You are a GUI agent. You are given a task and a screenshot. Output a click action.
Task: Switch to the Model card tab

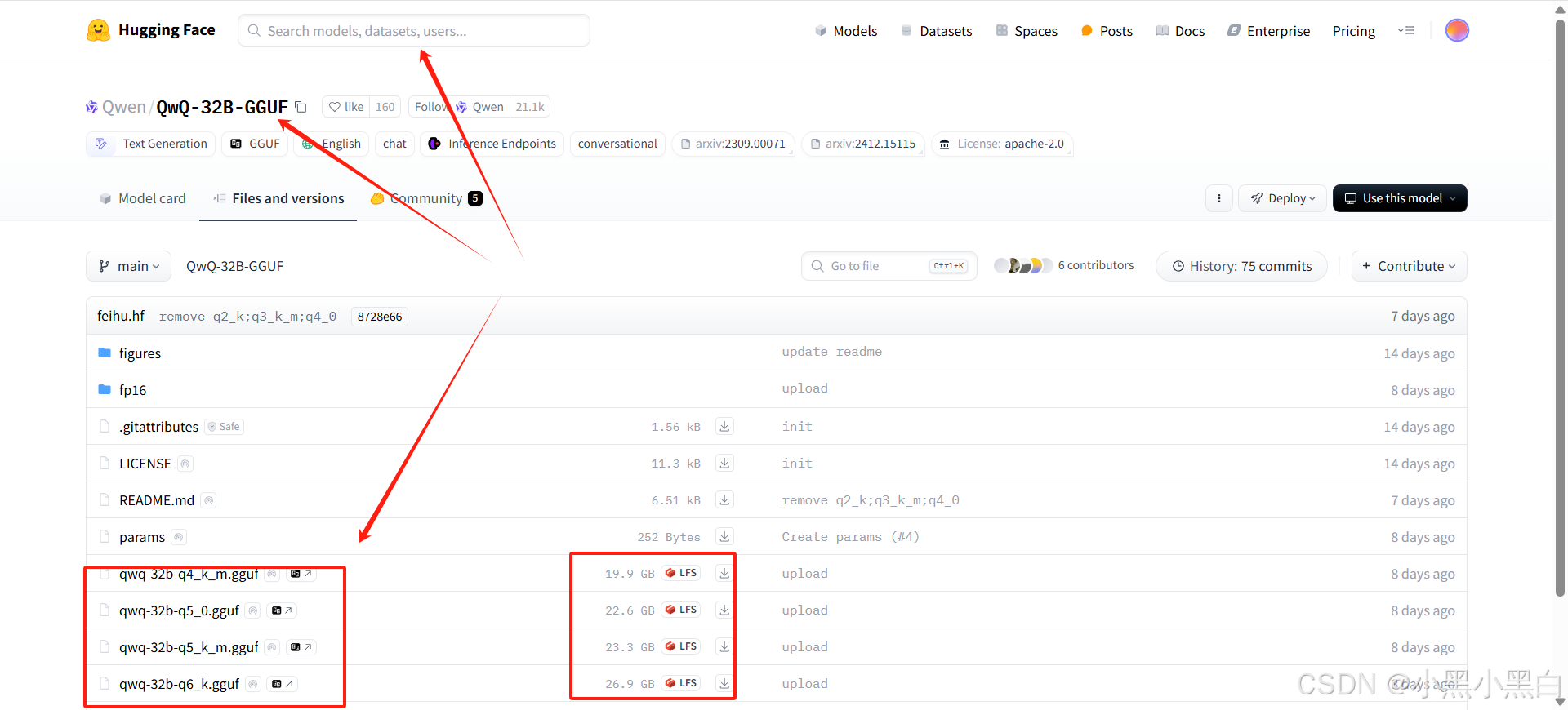click(143, 198)
